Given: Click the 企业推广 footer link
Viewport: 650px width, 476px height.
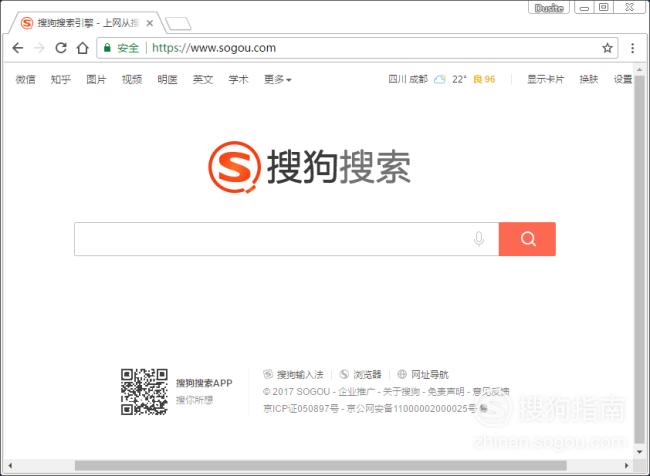Looking at the screenshot, I should pos(357,392).
